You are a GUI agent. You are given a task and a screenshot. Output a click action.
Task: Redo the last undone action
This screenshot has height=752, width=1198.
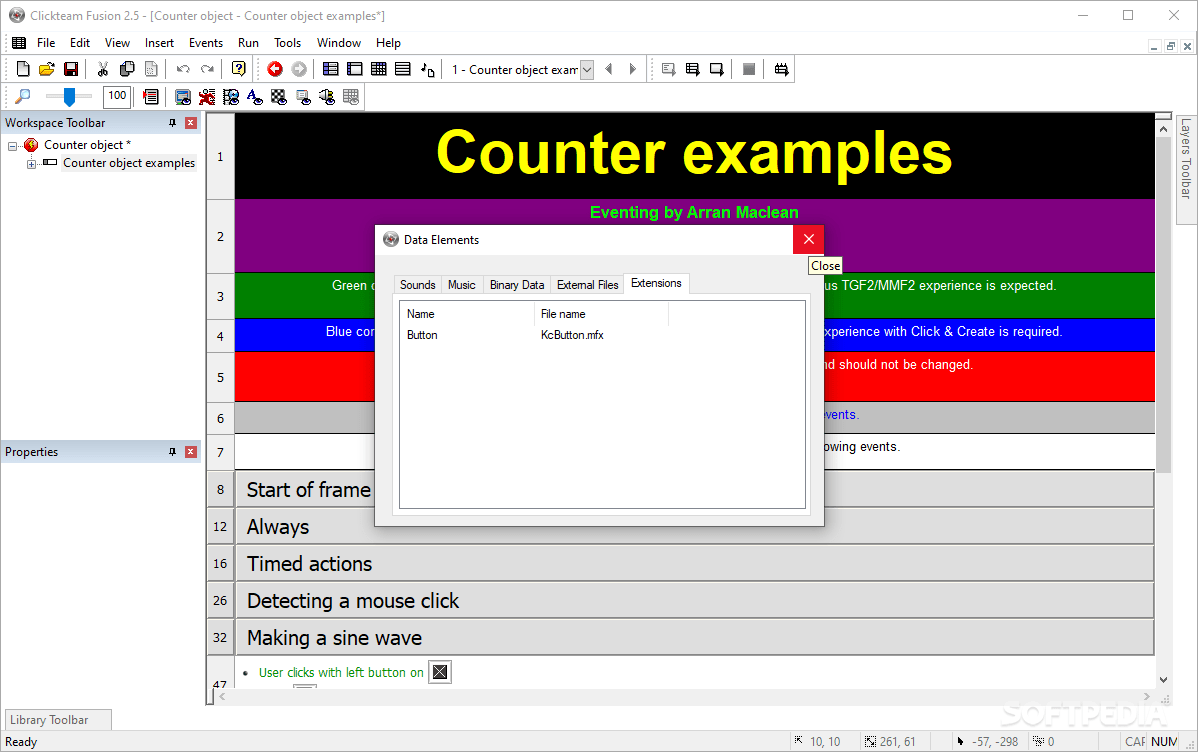[x=207, y=70]
